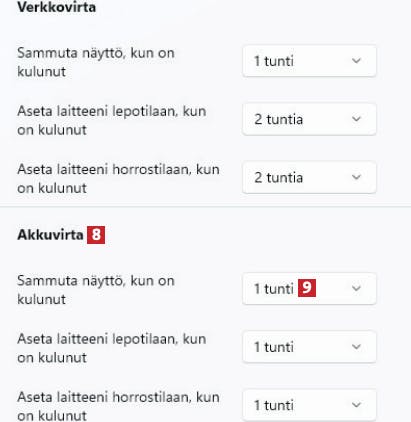Select the Akkuvirta section heading
The width and height of the screenshot is (411, 422).
tap(50, 235)
